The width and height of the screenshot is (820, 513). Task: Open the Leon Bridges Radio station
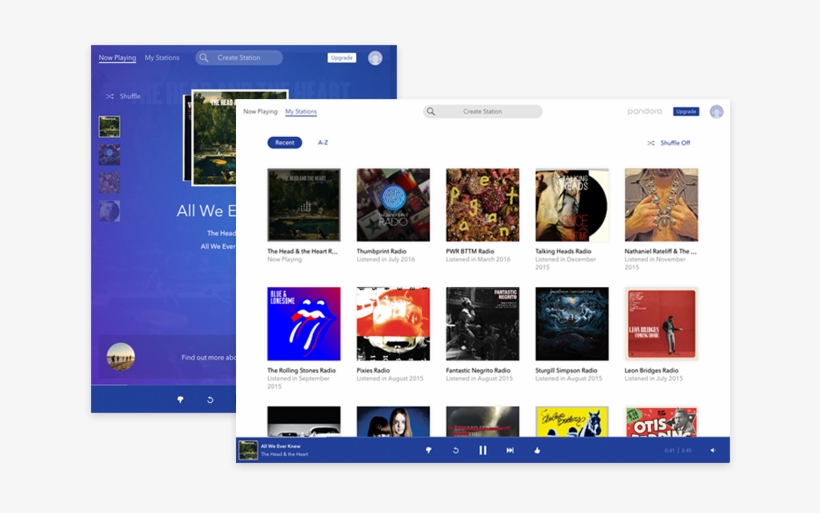click(661, 324)
